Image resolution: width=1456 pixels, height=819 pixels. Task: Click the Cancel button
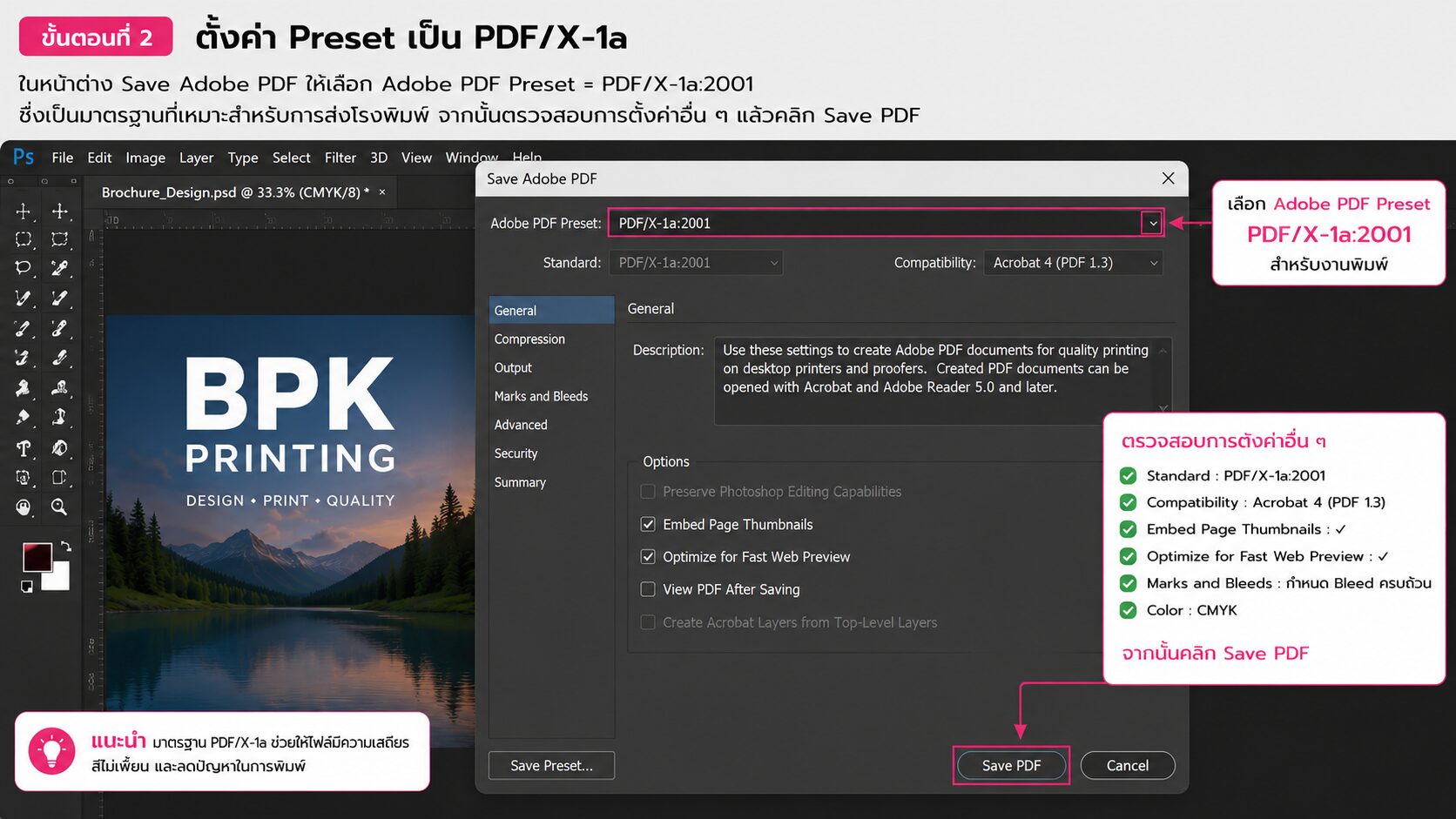(x=1128, y=765)
